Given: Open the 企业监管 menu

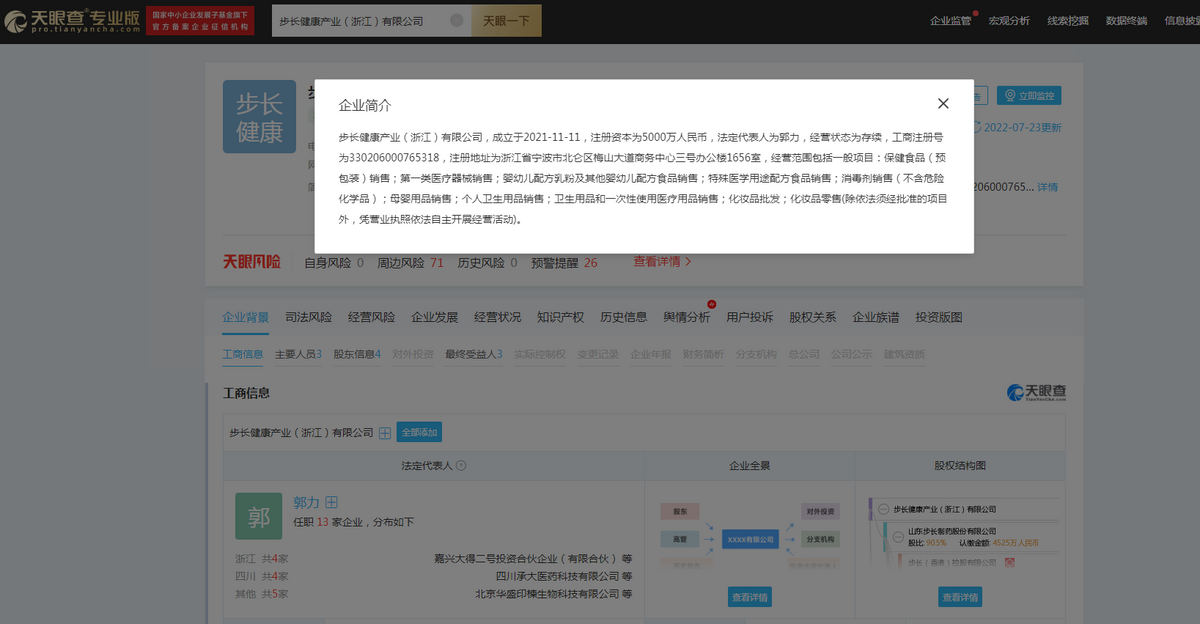Looking at the screenshot, I should pyautogui.click(x=950, y=20).
